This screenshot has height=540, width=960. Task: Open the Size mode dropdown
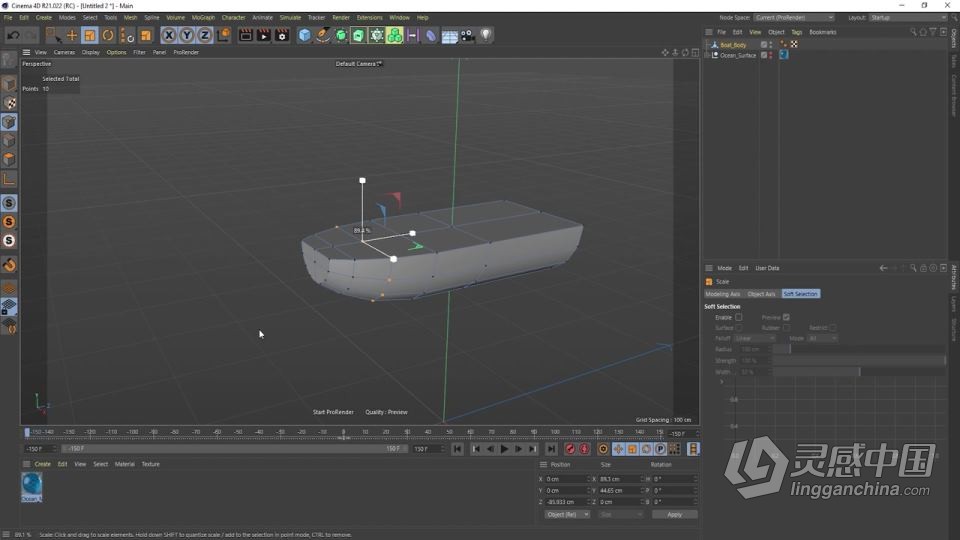(620, 515)
